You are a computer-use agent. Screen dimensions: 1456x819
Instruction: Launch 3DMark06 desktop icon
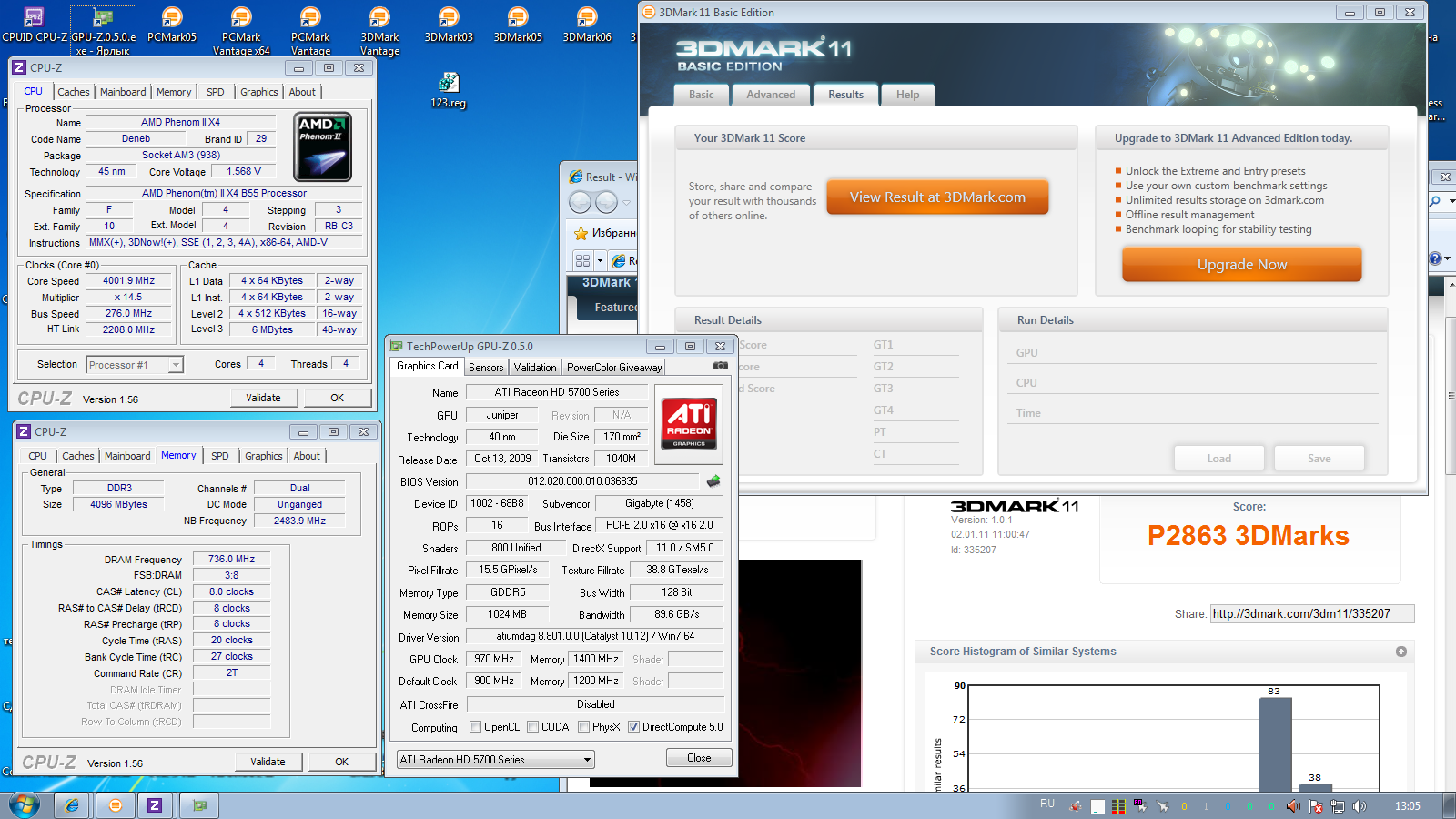[x=587, y=25]
